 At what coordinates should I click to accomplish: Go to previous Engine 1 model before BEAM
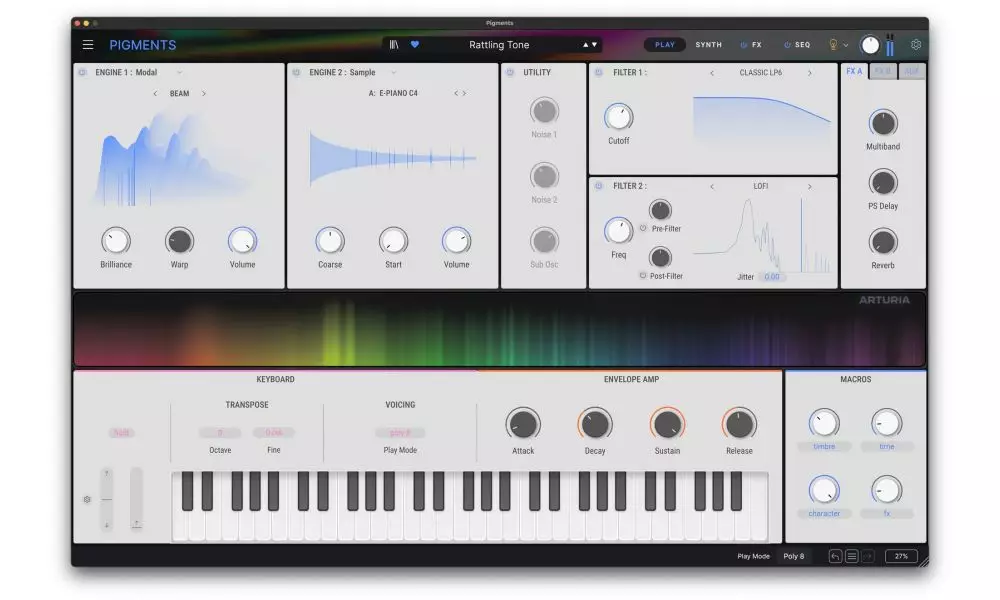click(x=155, y=94)
